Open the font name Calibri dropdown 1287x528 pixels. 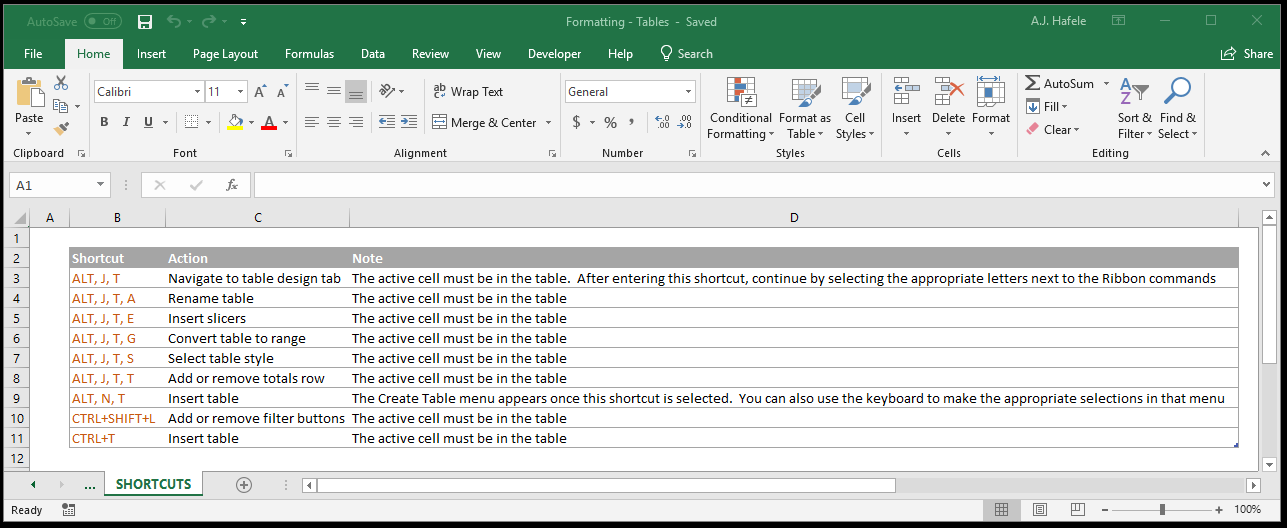197,91
